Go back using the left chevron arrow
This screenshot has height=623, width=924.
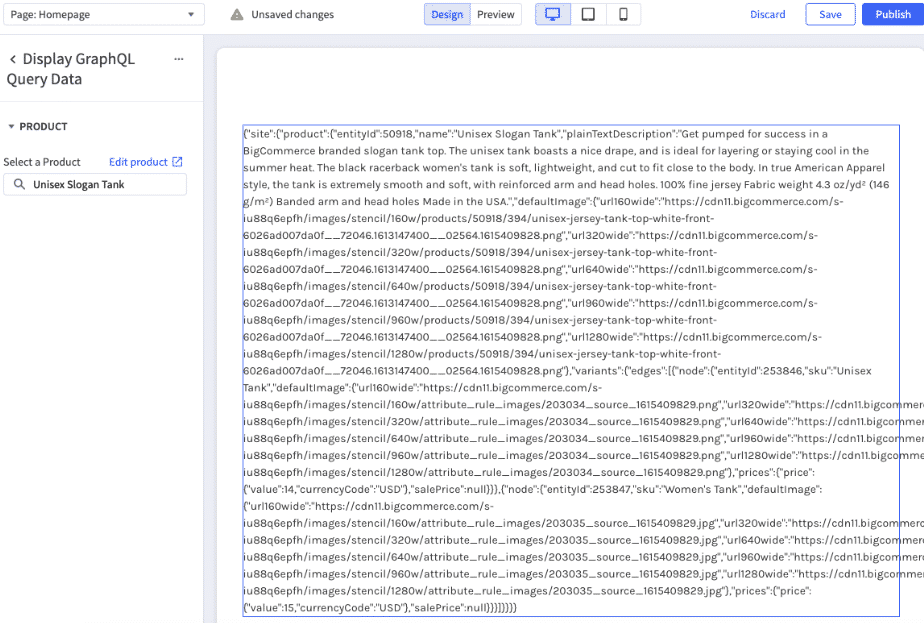point(13,59)
